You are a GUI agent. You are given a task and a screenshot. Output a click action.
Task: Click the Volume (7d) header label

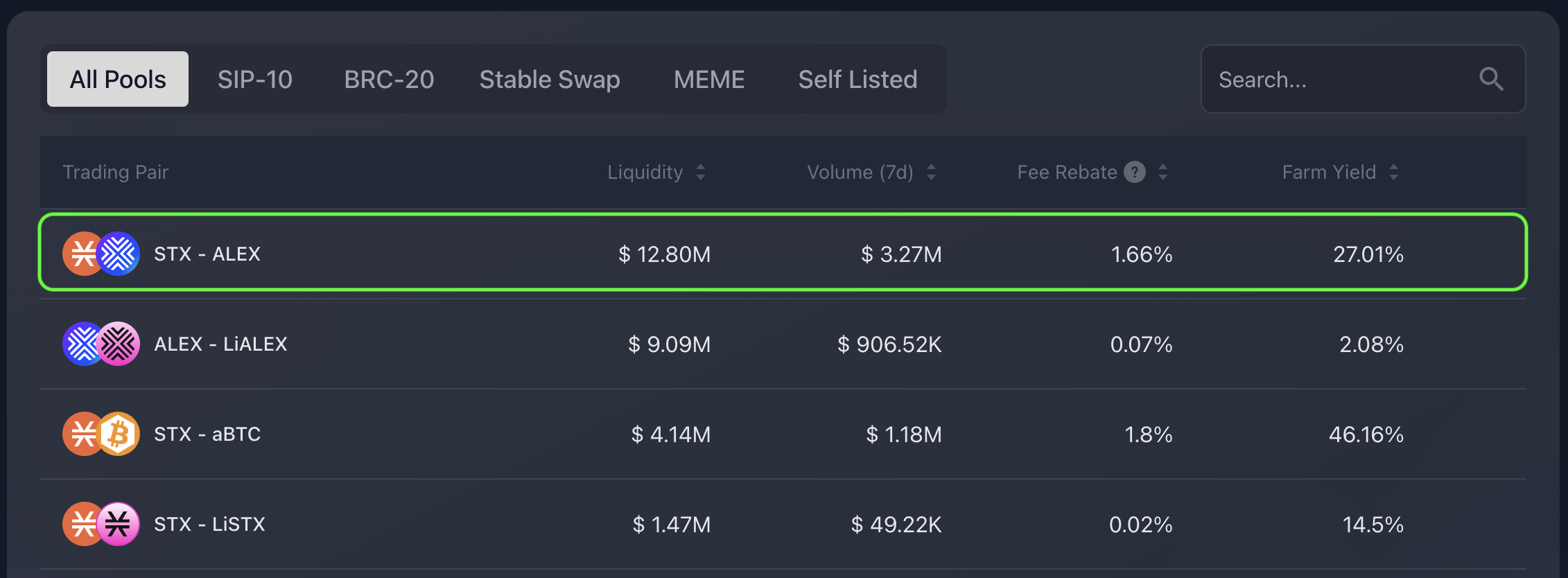tap(860, 172)
